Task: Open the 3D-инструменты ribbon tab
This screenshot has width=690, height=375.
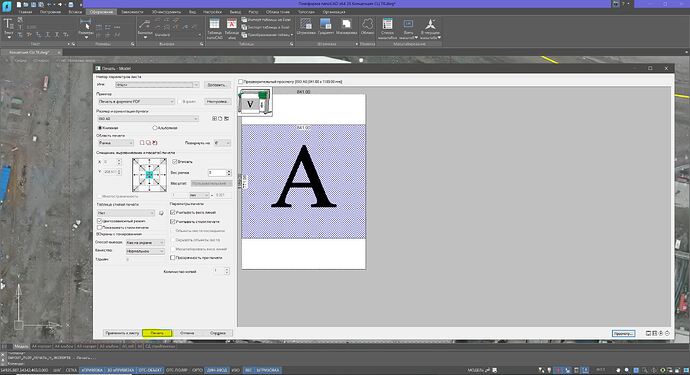Action: (x=166, y=12)
